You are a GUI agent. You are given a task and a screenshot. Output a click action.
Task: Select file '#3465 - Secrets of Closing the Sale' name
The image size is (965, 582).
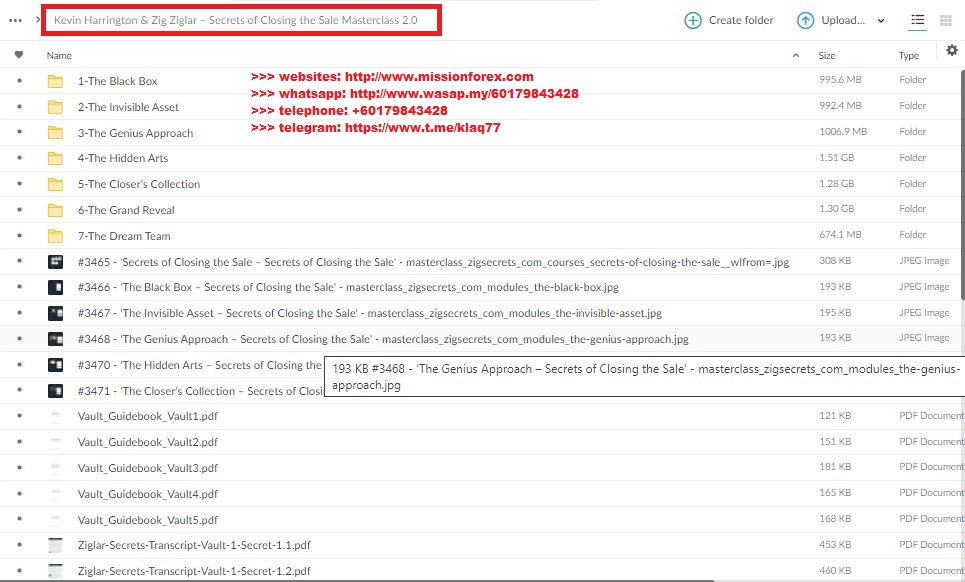click(x=433, y=262)
